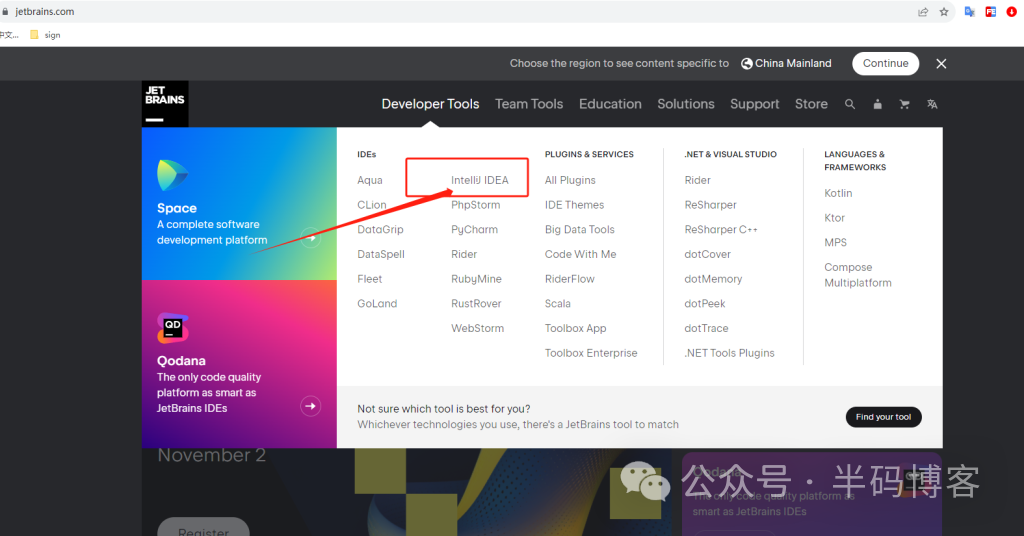Open the Aqua link
Viewport: 1024px width, 536px height.
[x=370, y=180]
